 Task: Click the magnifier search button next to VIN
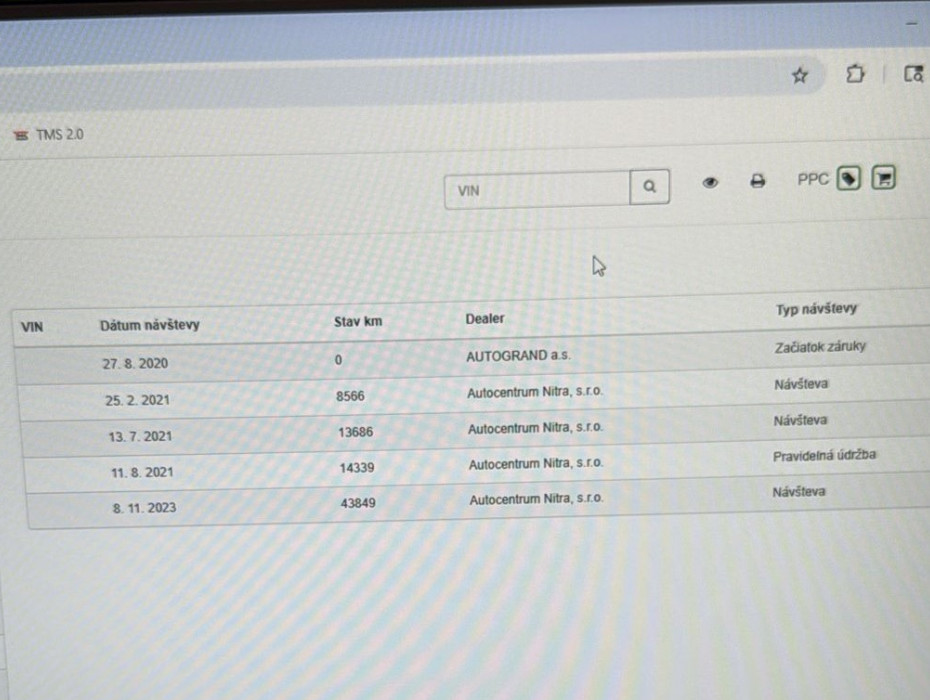coord(649,187)
